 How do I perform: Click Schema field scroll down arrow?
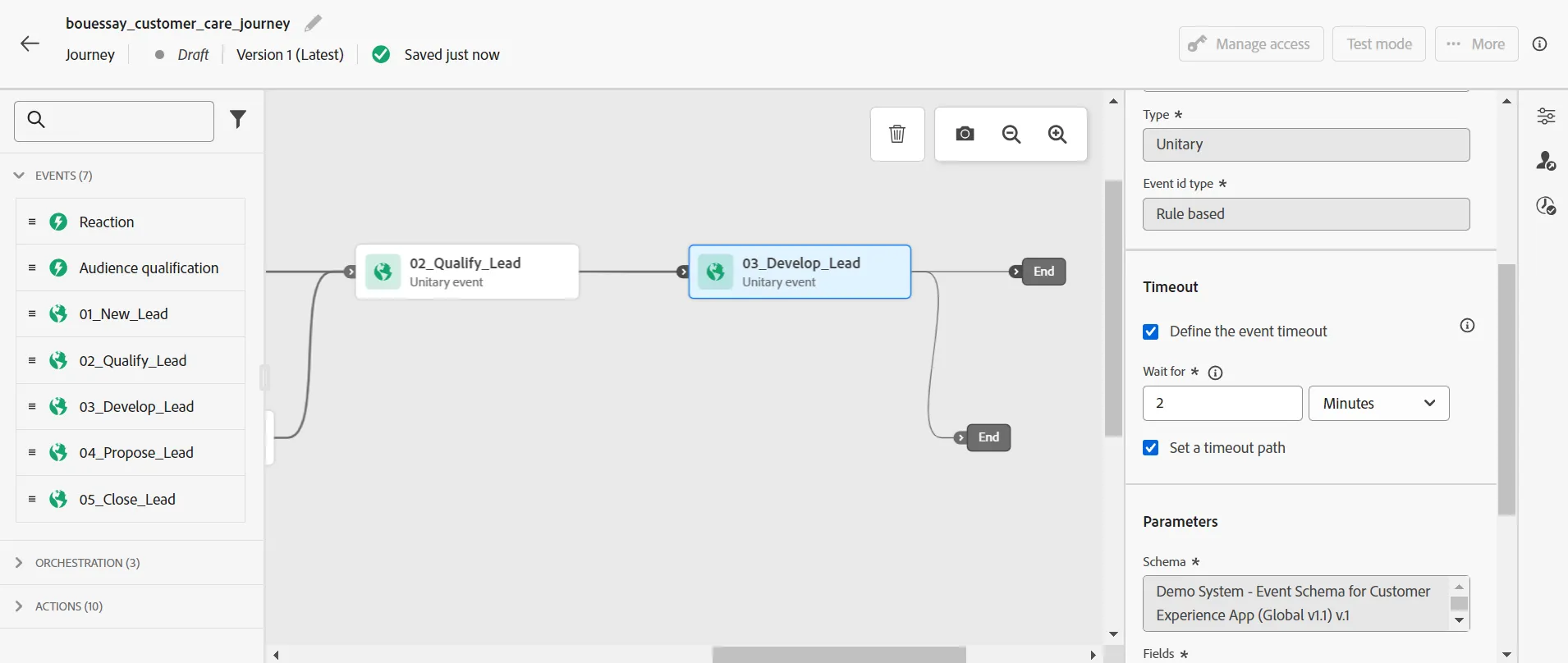point(1459,620)
